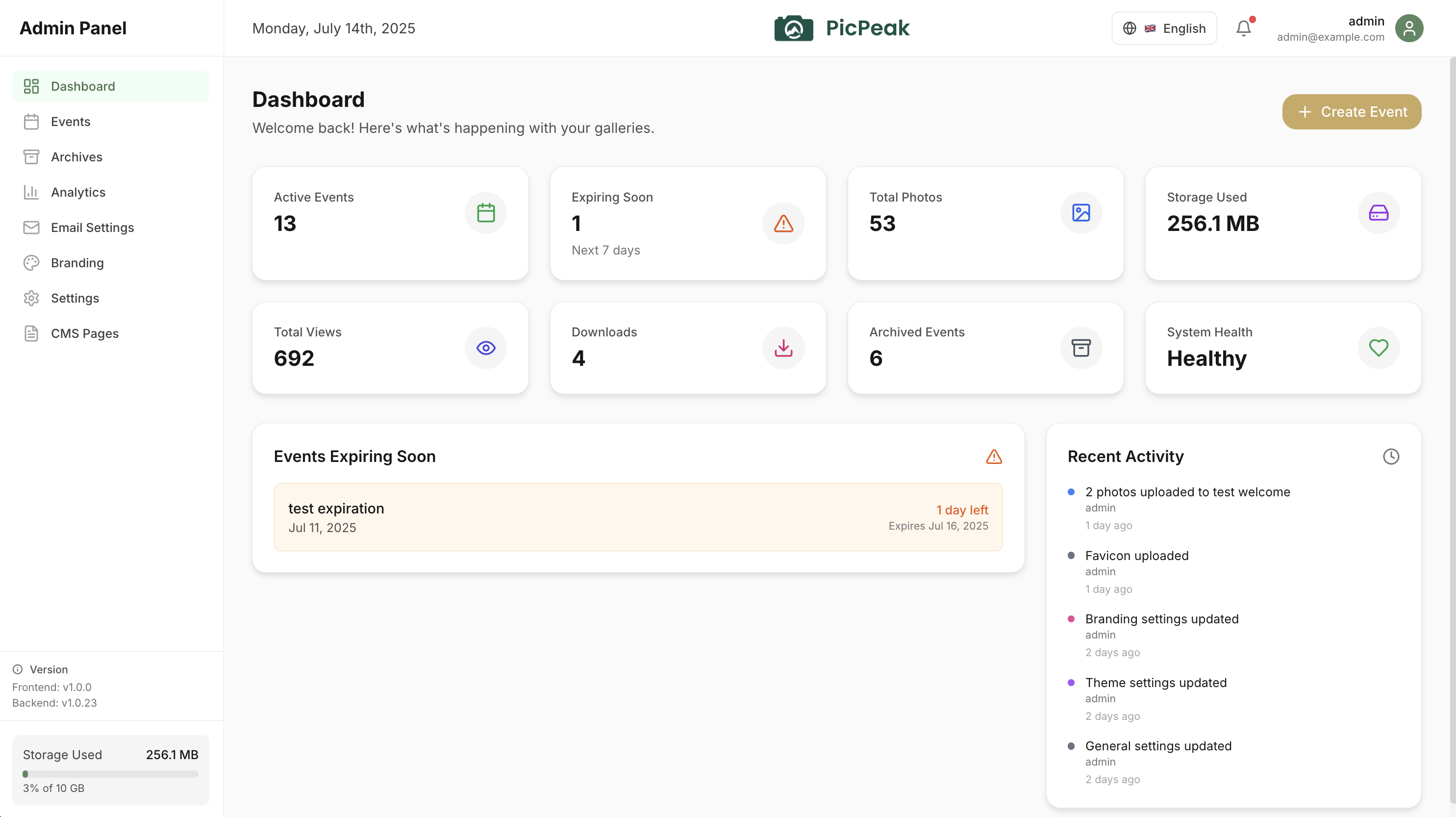
Task: Click the Archived Events box icon
Action: click(1080, 348)
